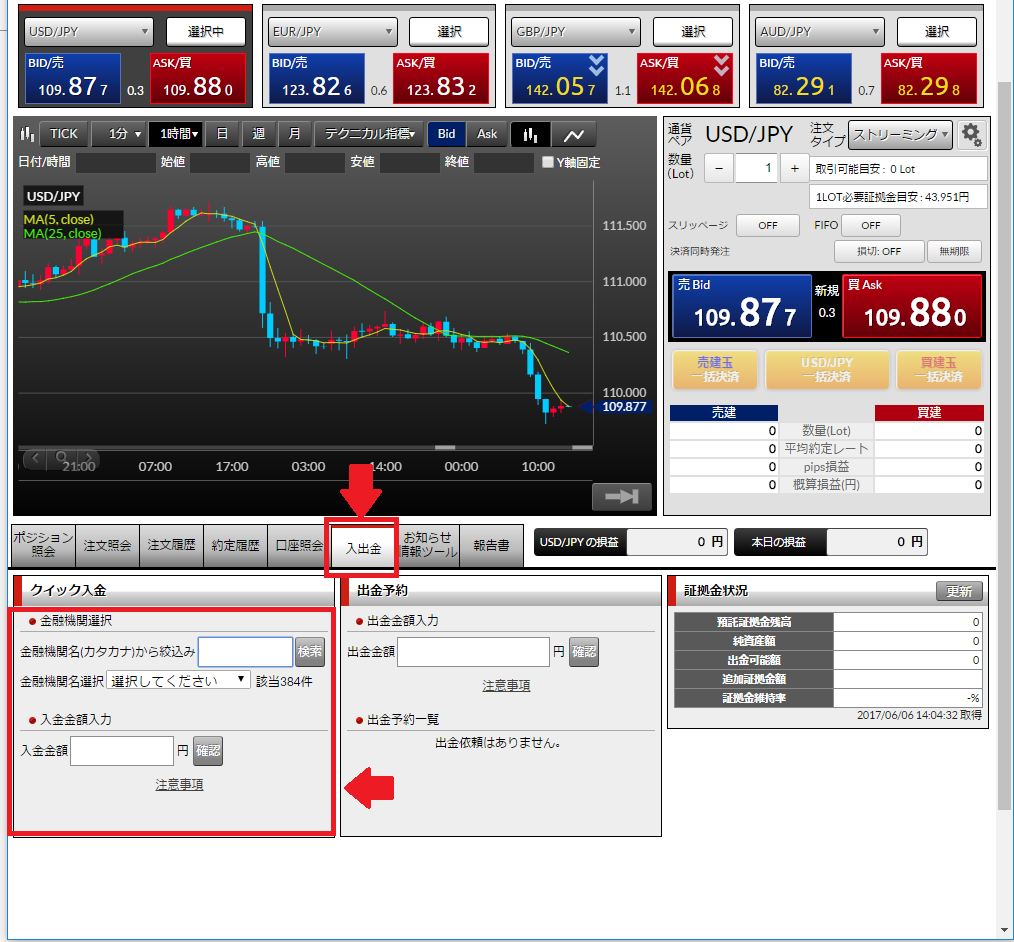Click GBP/JPY ASK/買 142.068 price tile
1014x942 pixels.
pos(685,78)
